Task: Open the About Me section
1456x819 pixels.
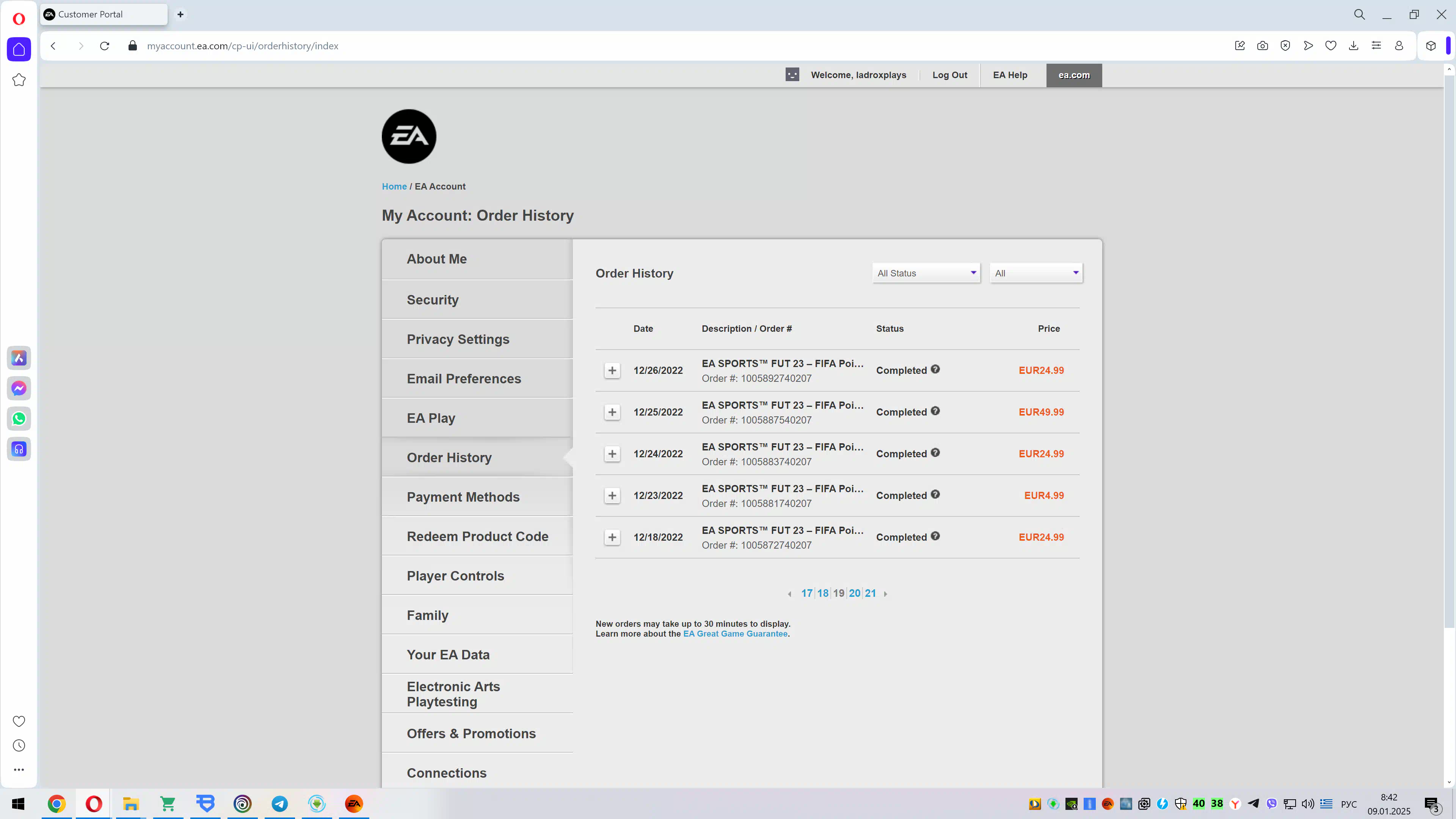Action: click(477, 259)
